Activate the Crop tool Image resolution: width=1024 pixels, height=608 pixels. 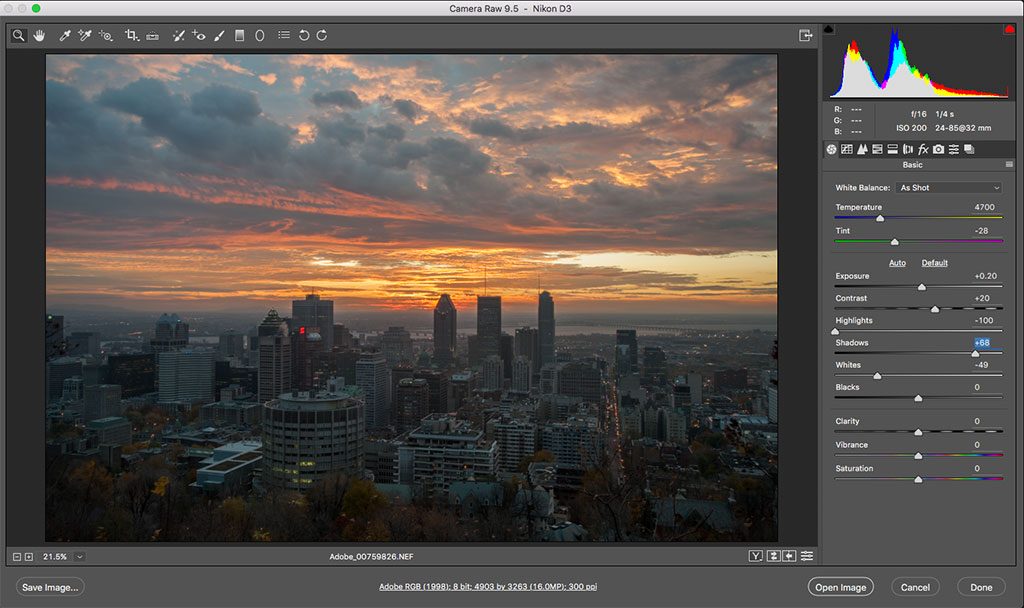point(130,35)
